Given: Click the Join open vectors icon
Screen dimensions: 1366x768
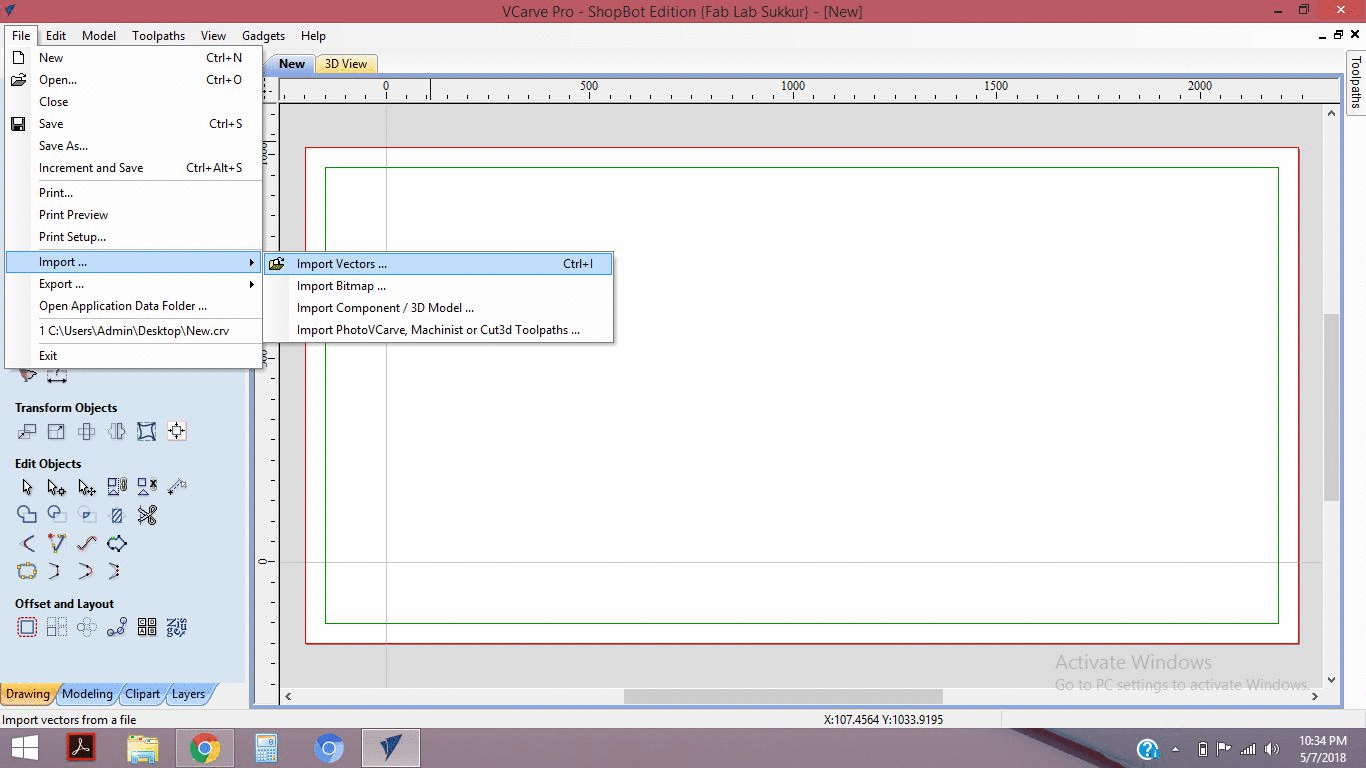Looking at the screenshot, I should click(27, 572).
